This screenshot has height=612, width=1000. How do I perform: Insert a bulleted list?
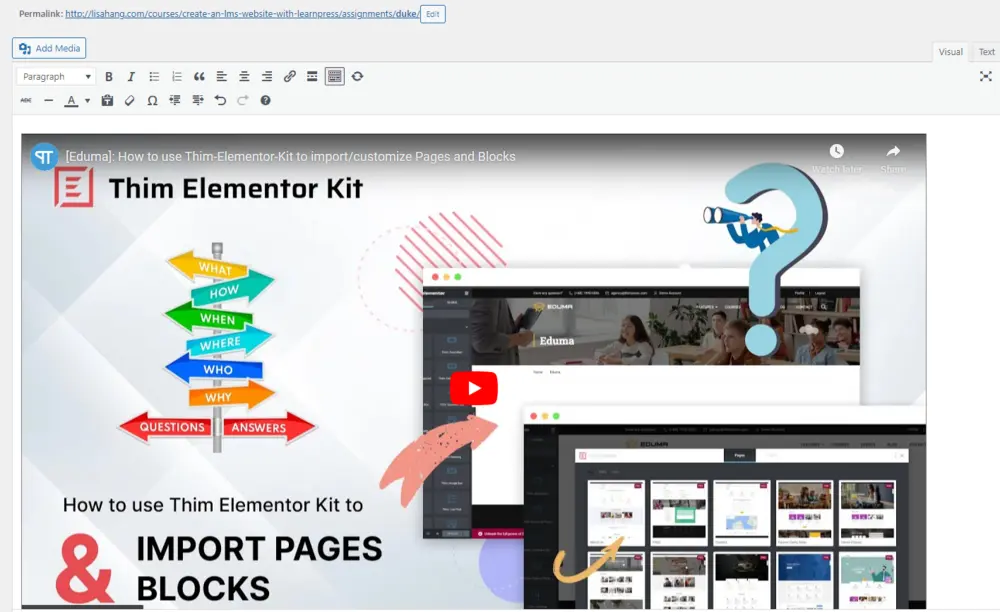(x=154, y=76)
